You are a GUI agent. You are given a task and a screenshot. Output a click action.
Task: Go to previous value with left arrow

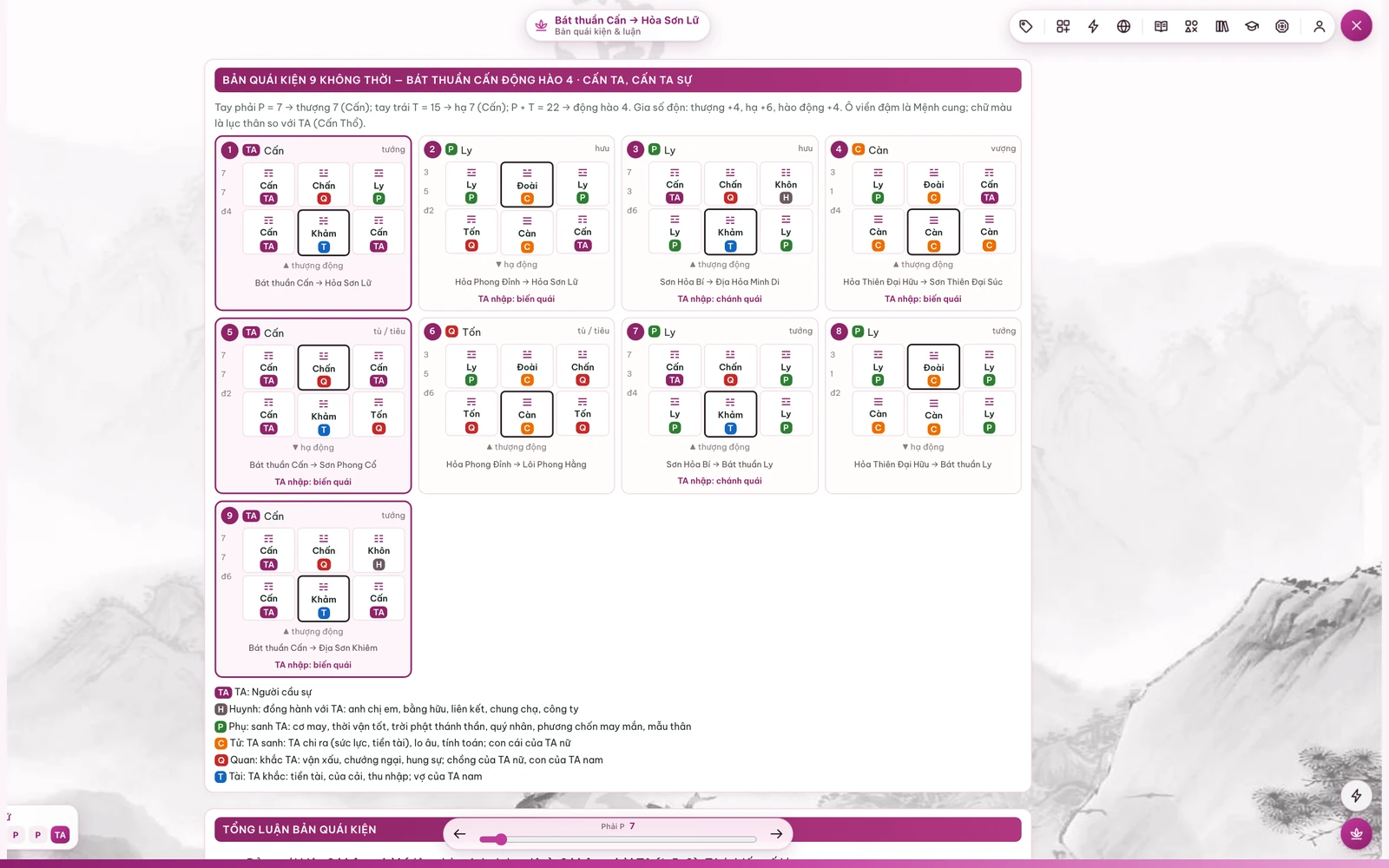click(x=459, y=834)
